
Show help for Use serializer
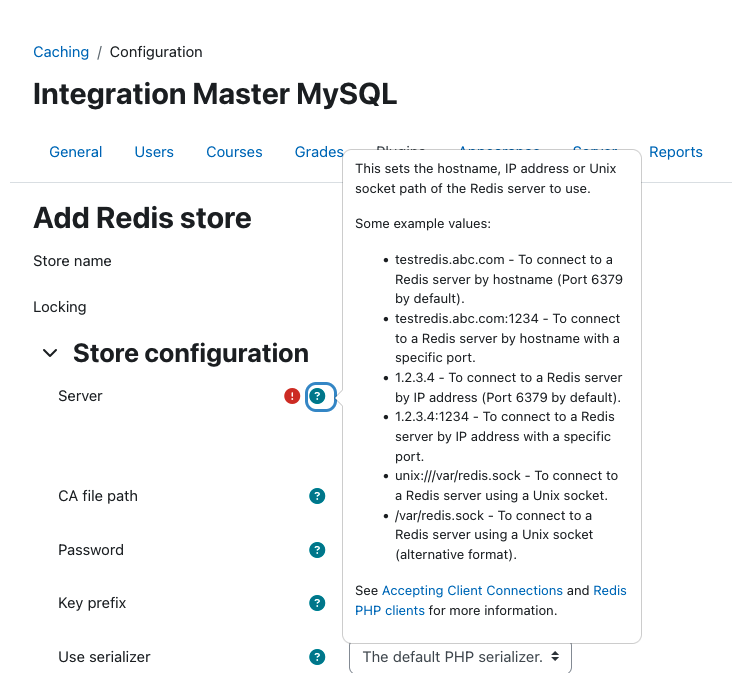click(317, 657)
